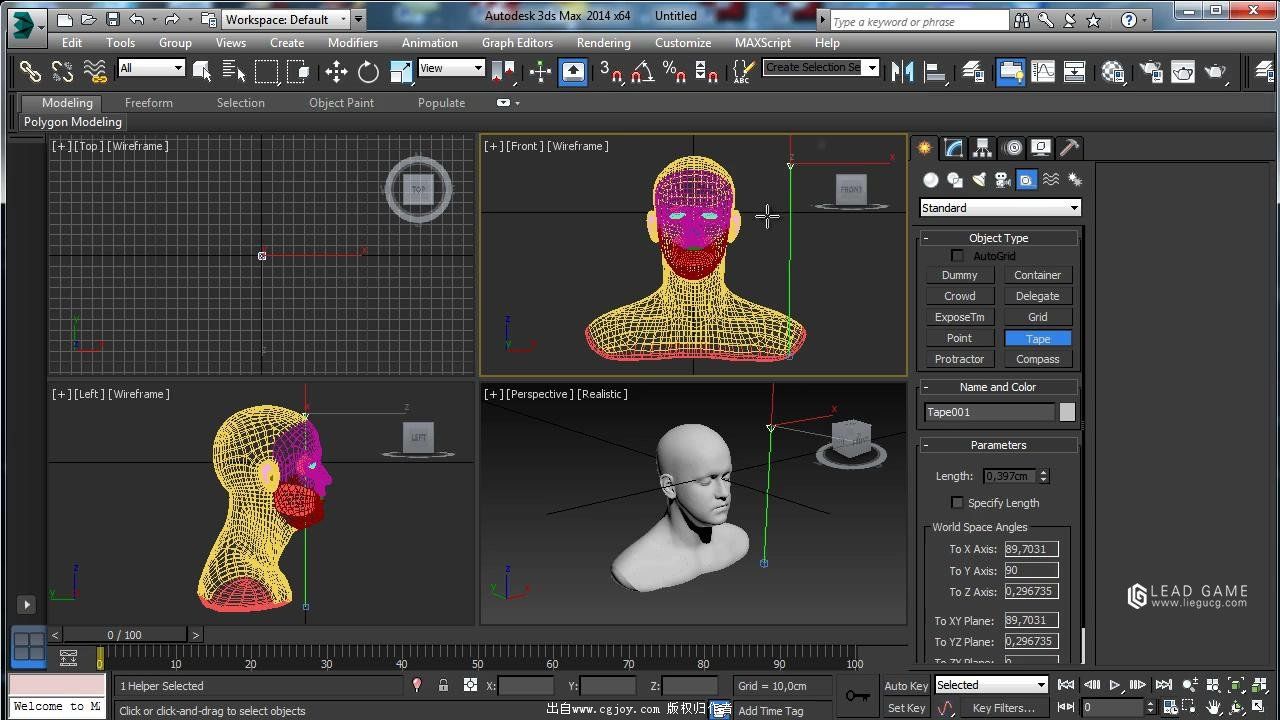
Task: Click the Tape001 object color swatch
Action: coord(1067,412)
